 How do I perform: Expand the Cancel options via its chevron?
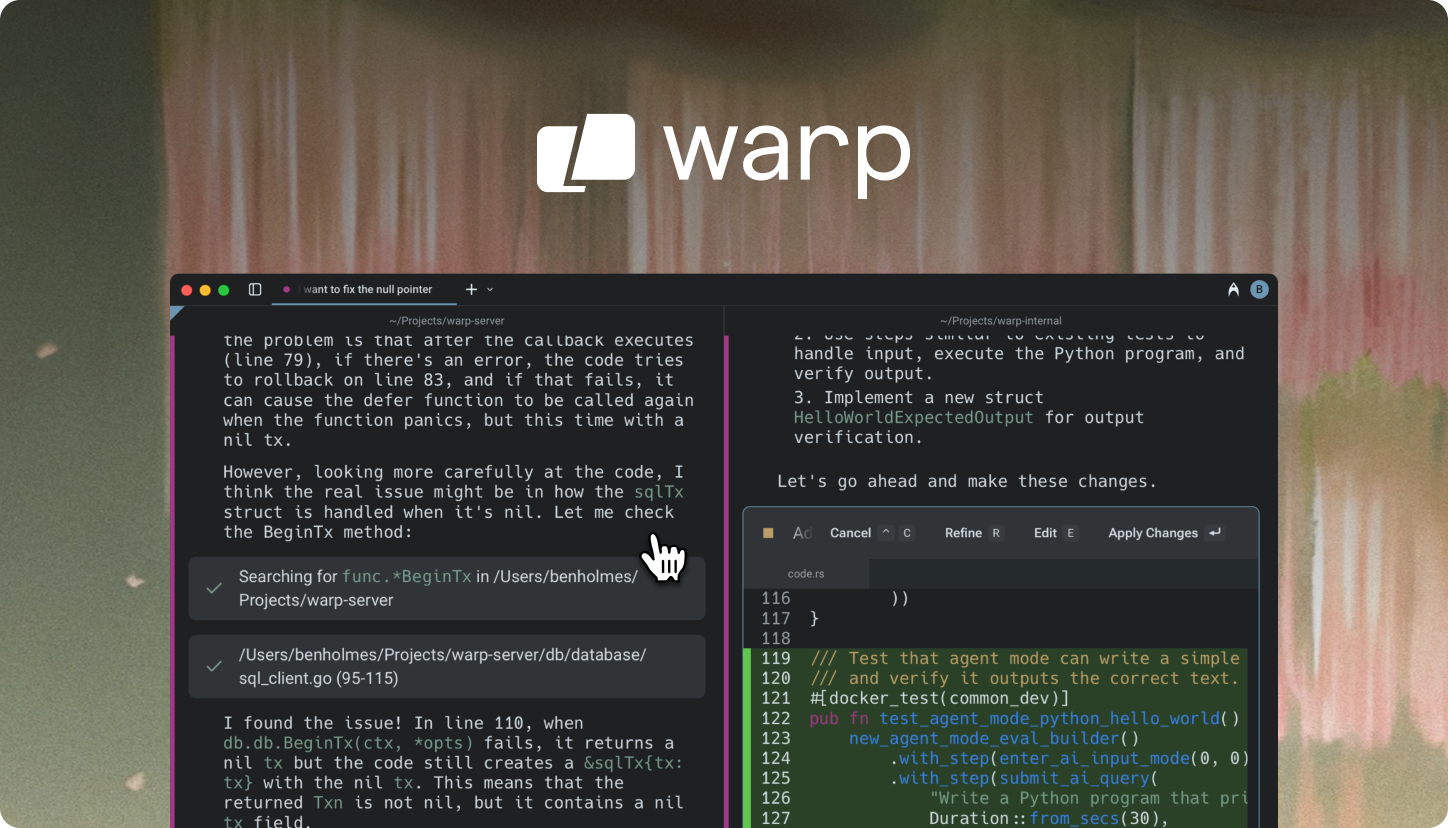[x=884, y=533]
